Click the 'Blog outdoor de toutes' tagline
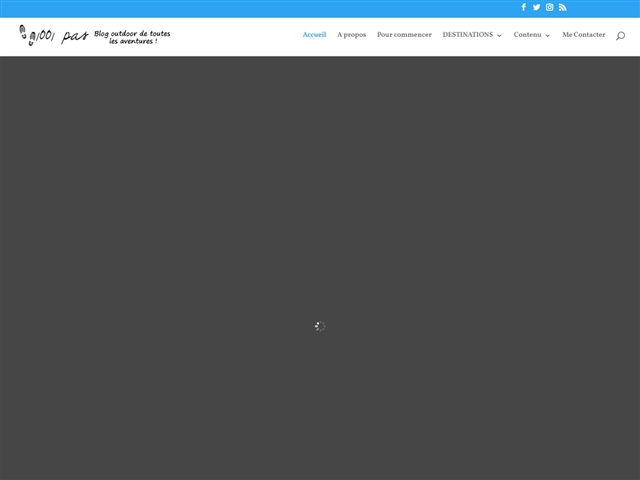The width and height of the screenshot is (640, 480). [x=132, y=32]
